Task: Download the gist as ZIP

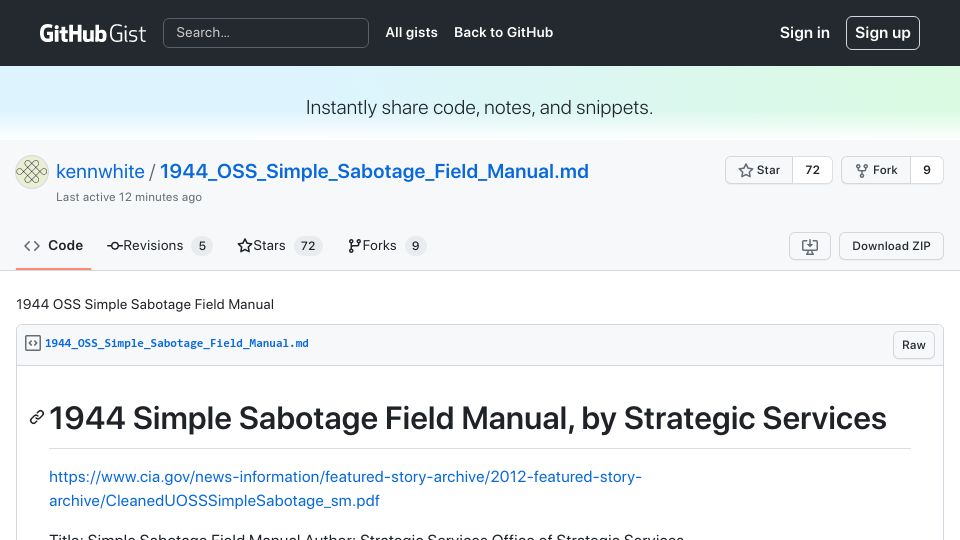Action: [x=891, y=246]
